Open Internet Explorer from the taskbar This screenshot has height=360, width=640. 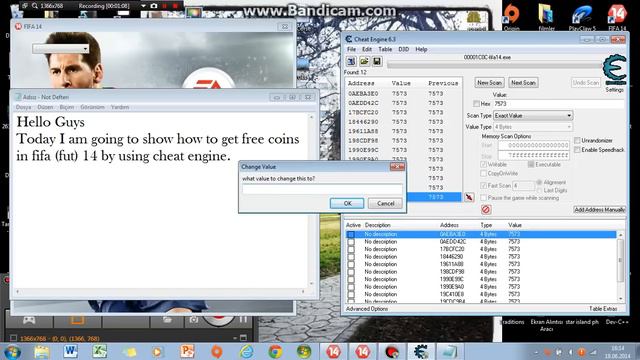[246, 351]
